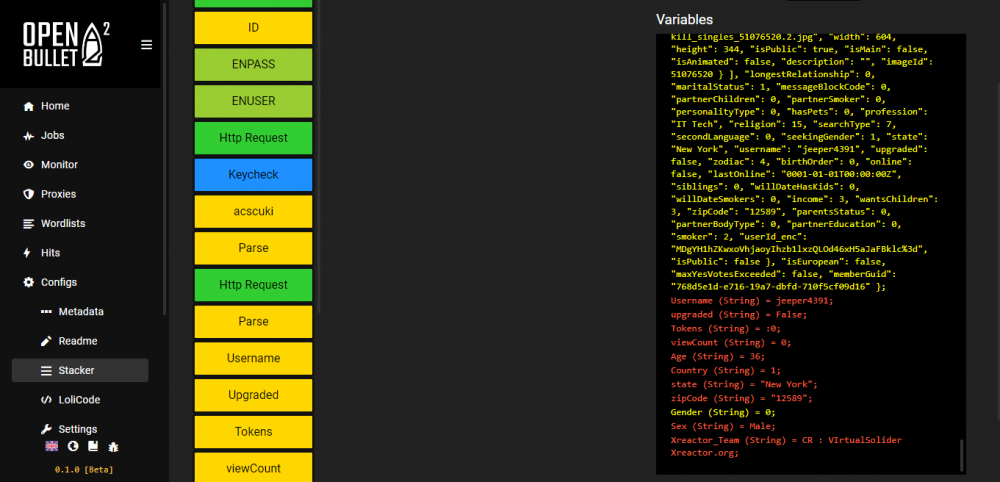Click the "0.1.0 [Beta]" version label
Screen dimensions: 1000x482
84,470
